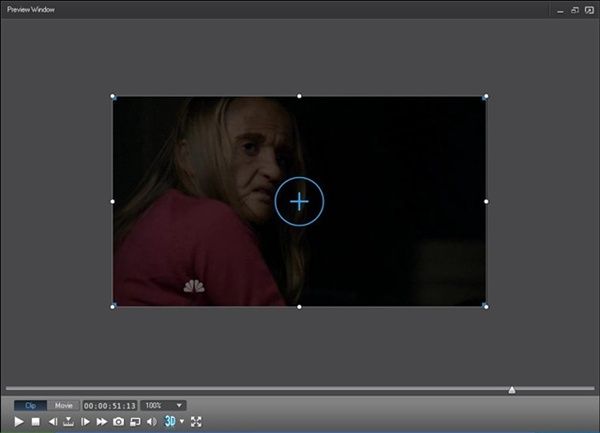Viewport: 600px width, 433px height.
Task: Step back to the previous frame
Action: pyautogui.click(x=53, y=422)
